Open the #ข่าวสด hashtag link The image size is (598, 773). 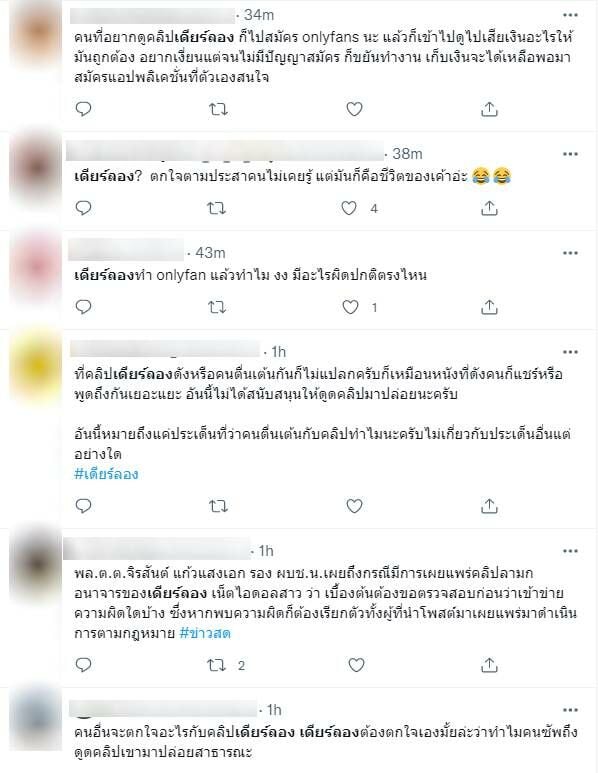pos(205,633)
